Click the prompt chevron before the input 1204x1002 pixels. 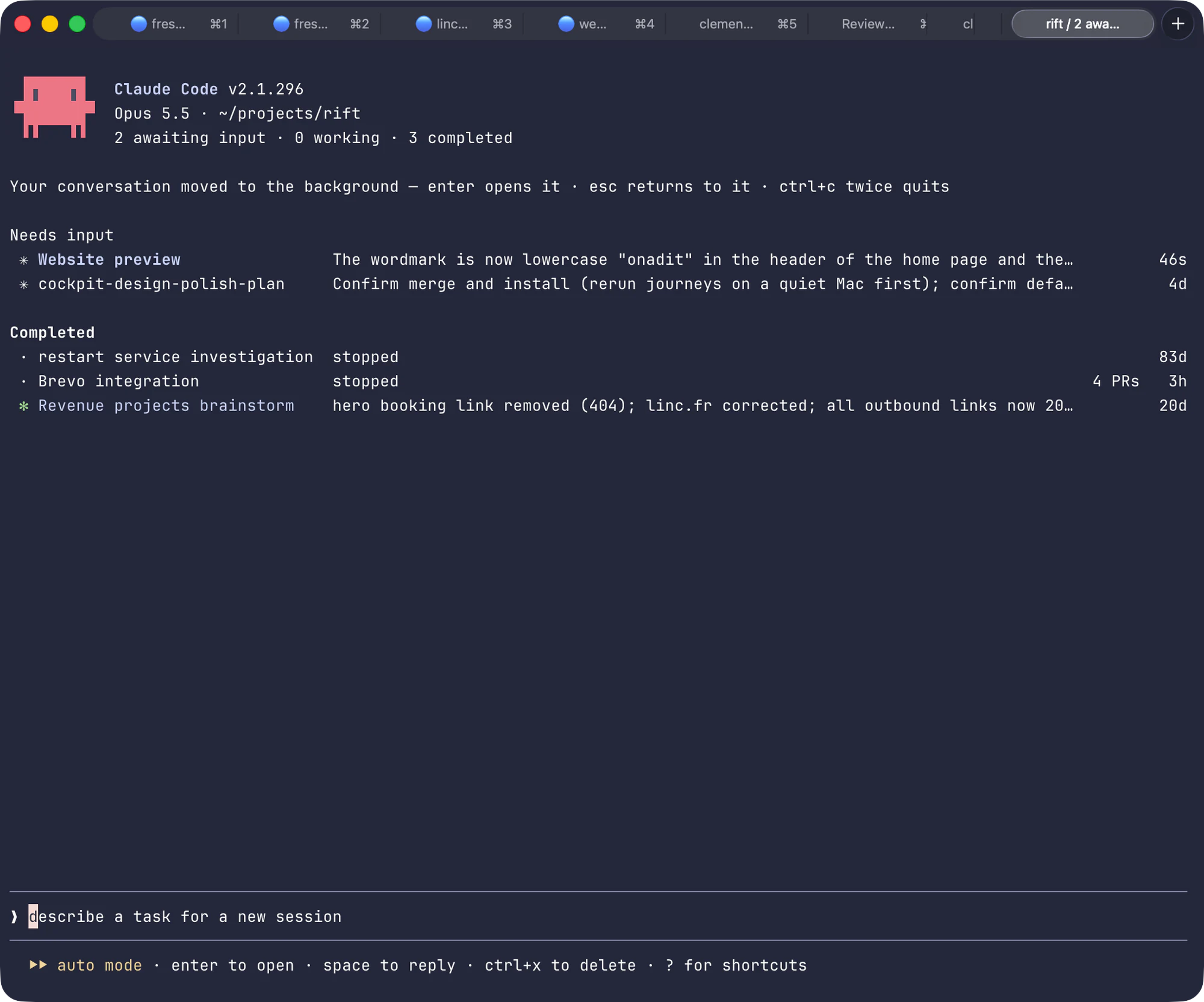point(14,917)
